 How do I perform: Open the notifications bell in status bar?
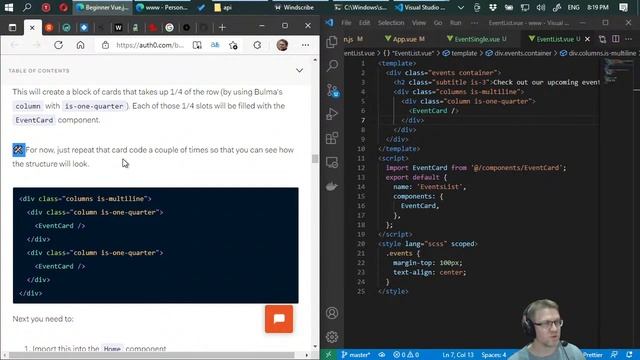(x=629, y=355)
